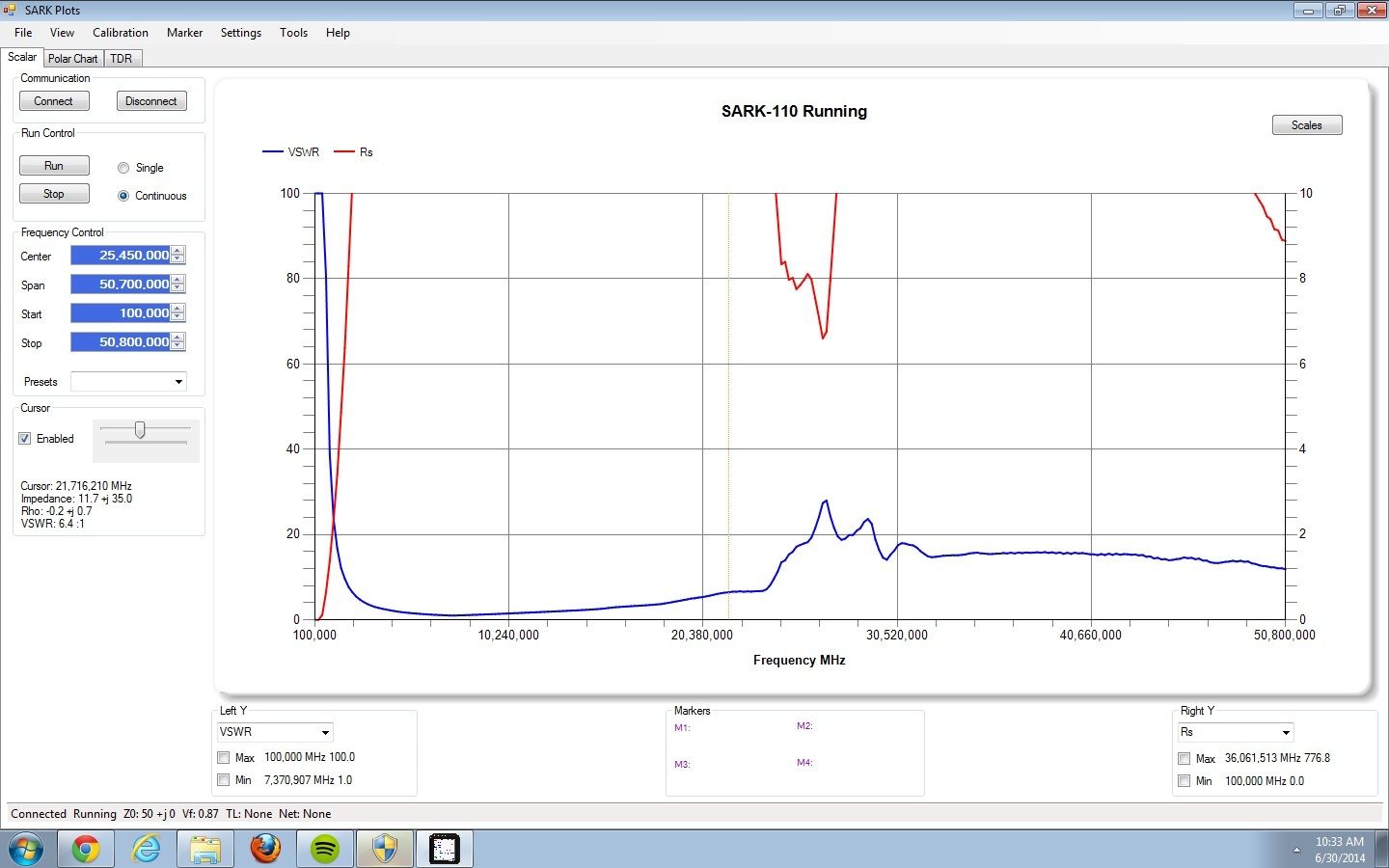This screenshot has width=1389, height=868.
Task: Select the Single run mode radio button
Action: (x=123, y=168)
